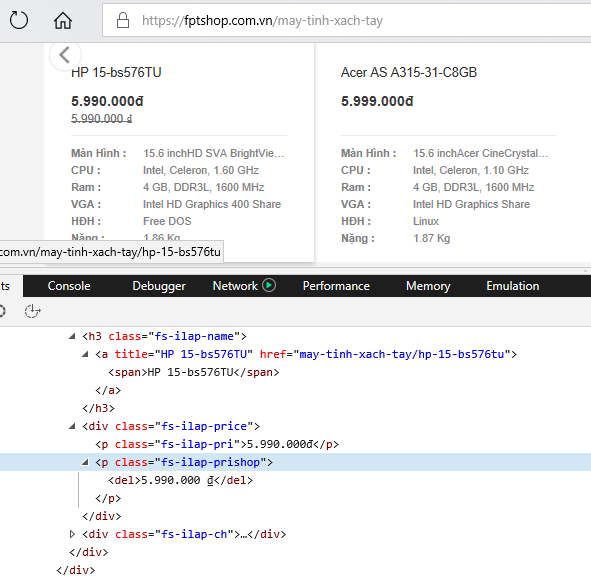The width and height of the screenshot is (591, 579).
Task: Switch to the Network tab
Action: coord(235,286)
